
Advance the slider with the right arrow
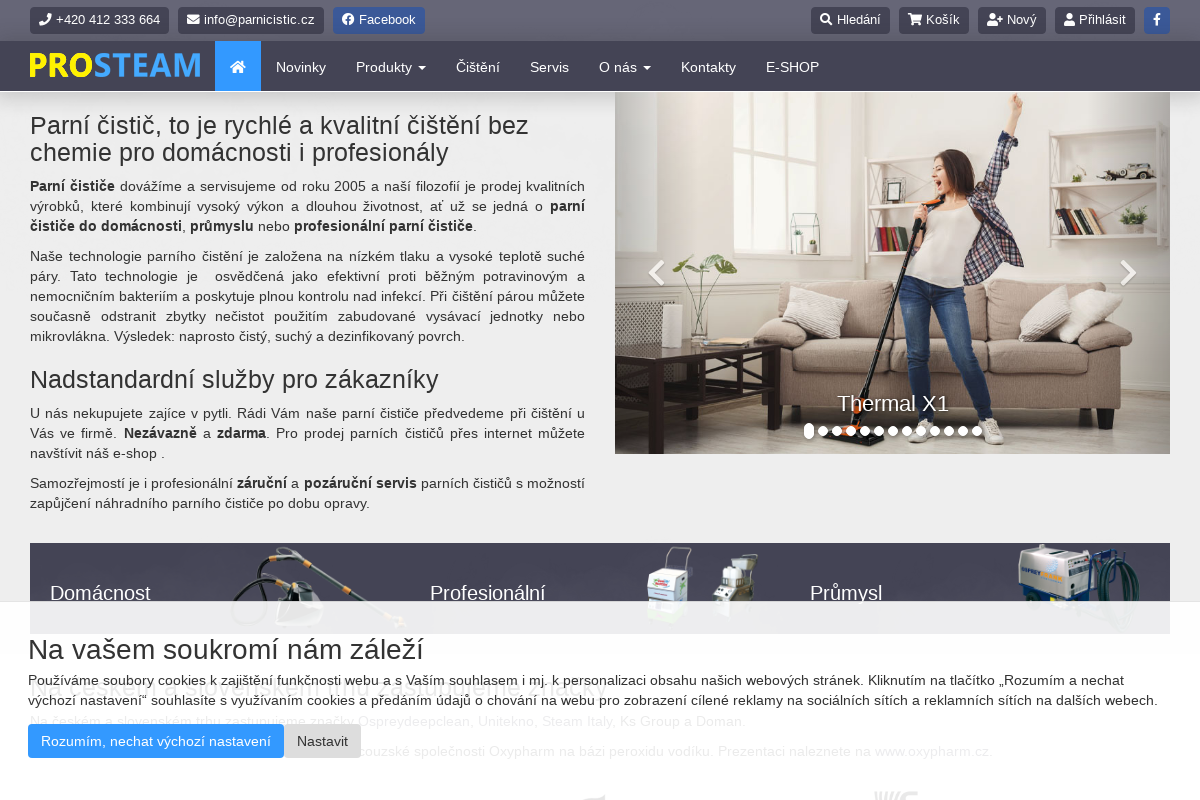(1128, 272)
